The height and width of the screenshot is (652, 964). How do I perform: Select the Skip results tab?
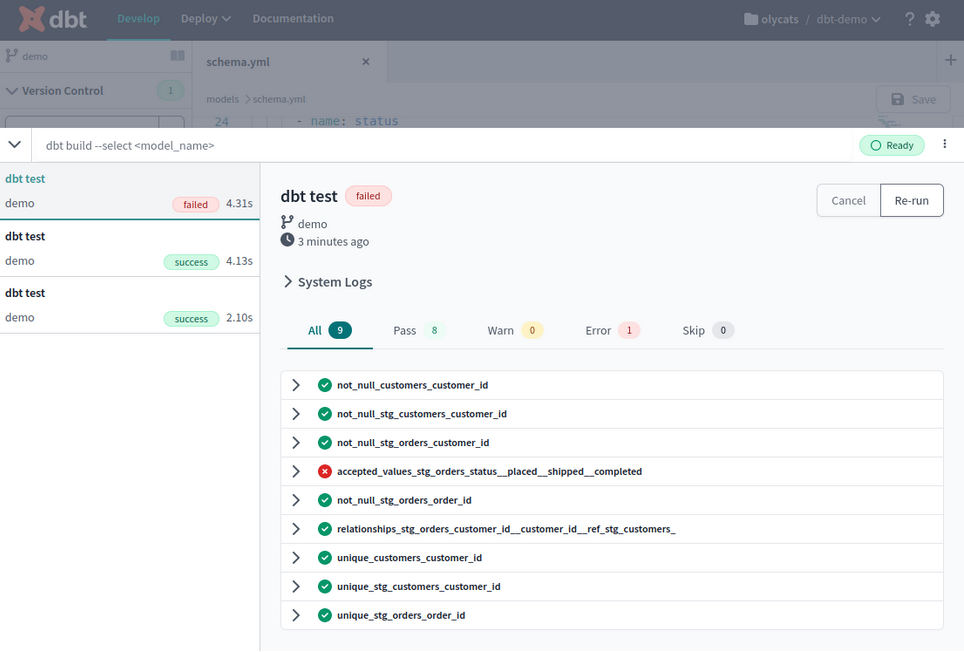(x=708, y=331)
